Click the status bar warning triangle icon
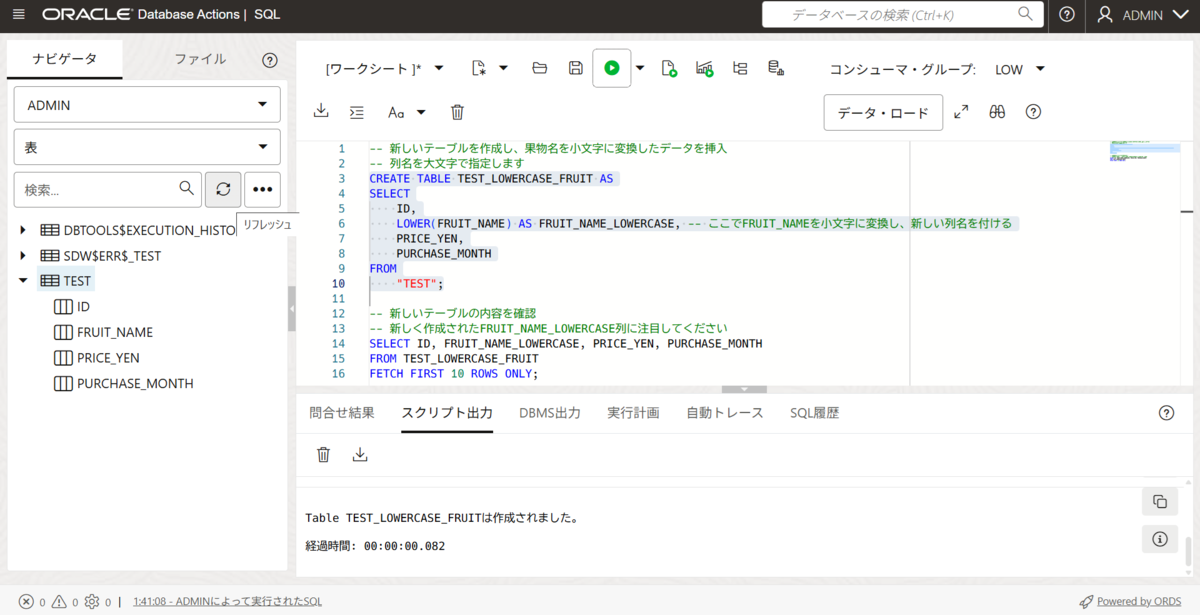The width and height of the screenshot is (1200, 615). (59, 602)
